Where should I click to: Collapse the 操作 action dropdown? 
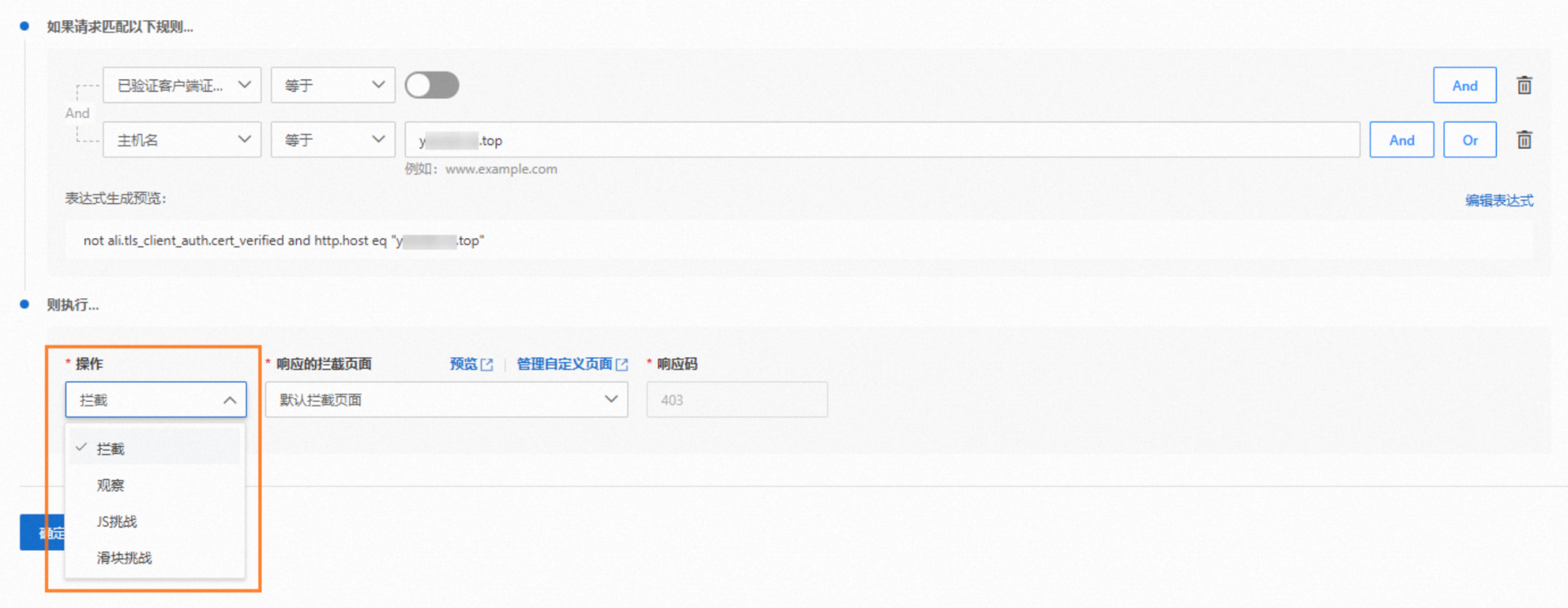[x=156, y=400]
